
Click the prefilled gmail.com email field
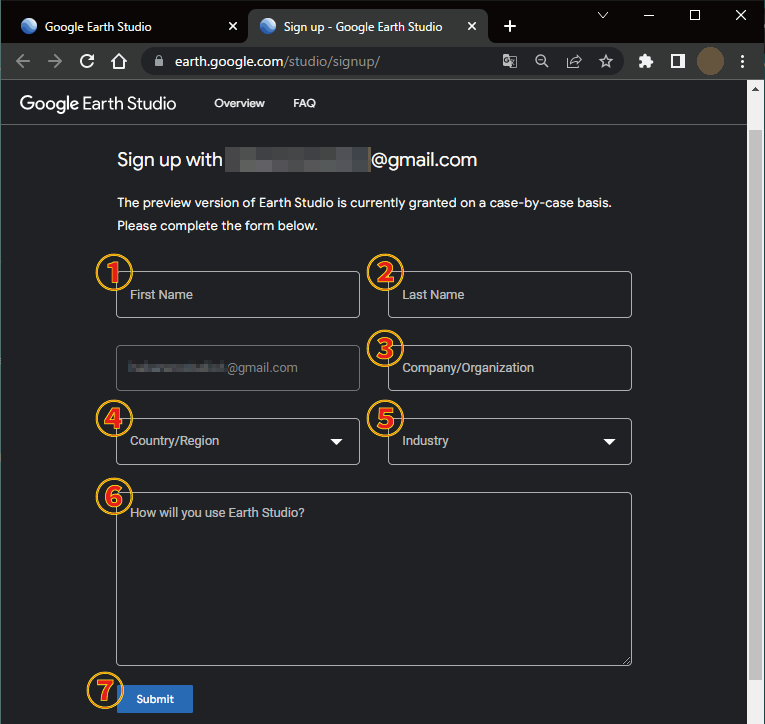pos(238,368)
